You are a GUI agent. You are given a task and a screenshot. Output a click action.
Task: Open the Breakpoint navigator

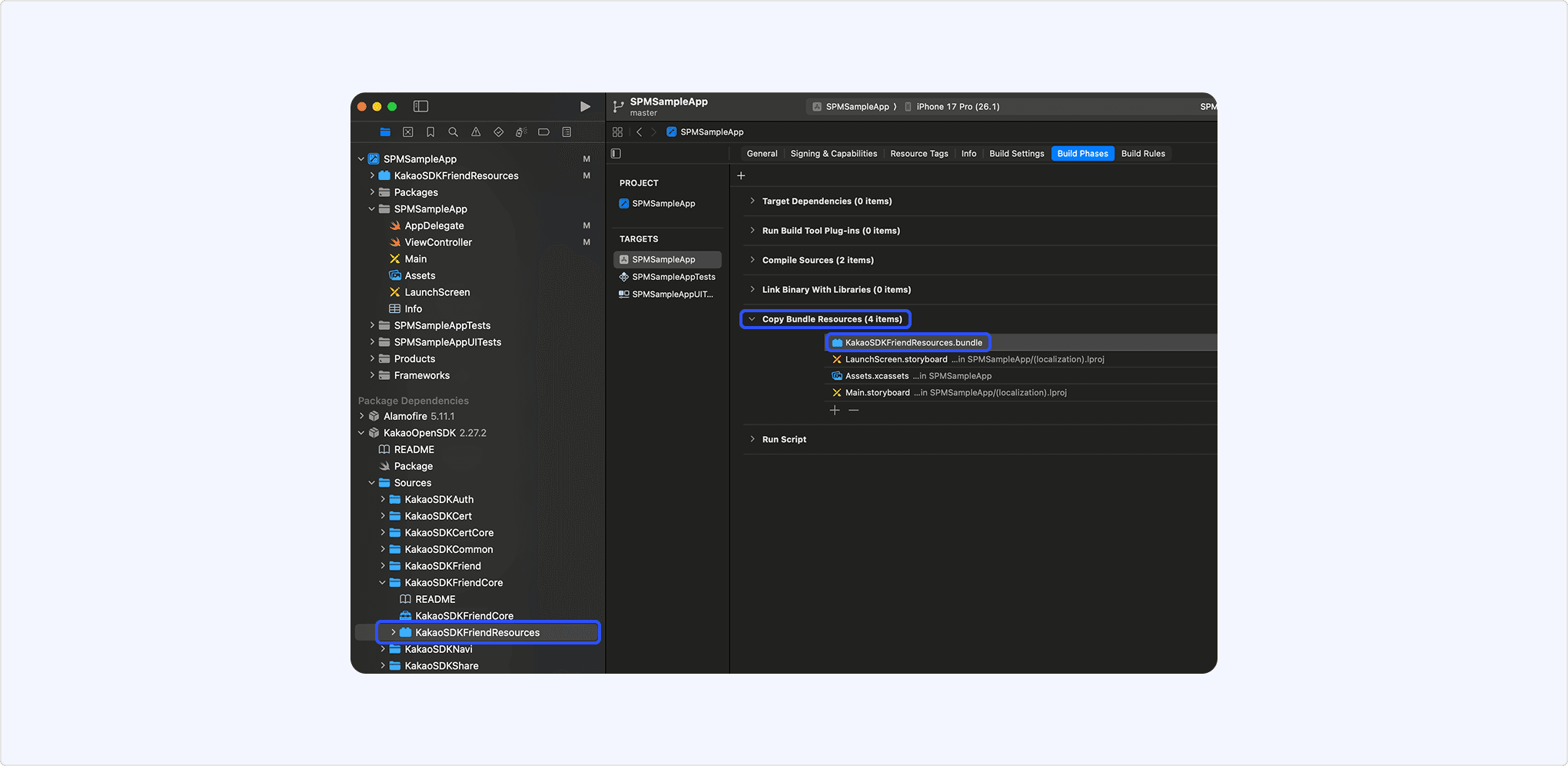543,132
